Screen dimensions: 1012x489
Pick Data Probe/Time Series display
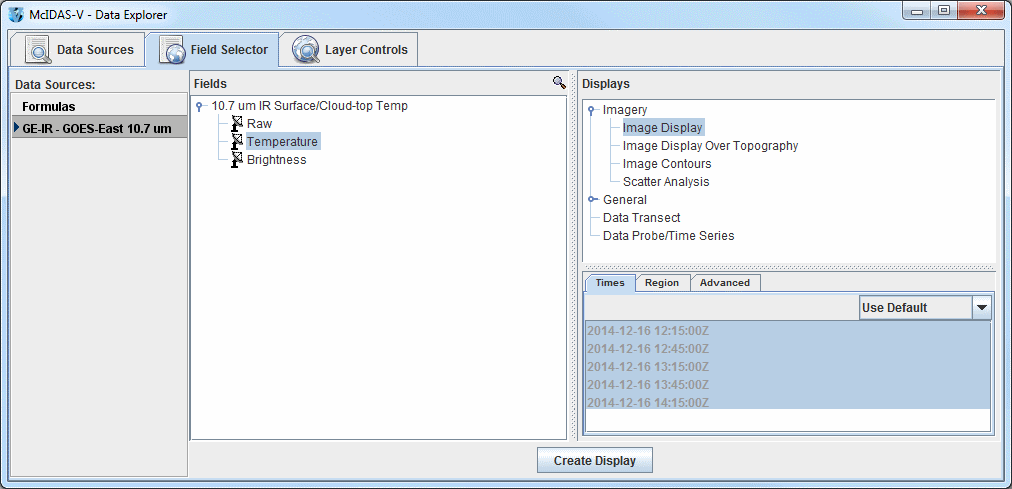click(x=668, y=236)
